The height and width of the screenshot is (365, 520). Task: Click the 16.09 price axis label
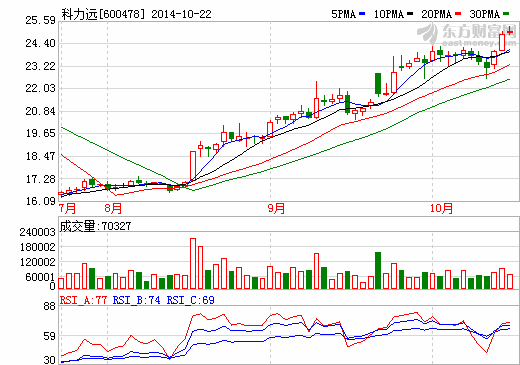click(41, 201)
